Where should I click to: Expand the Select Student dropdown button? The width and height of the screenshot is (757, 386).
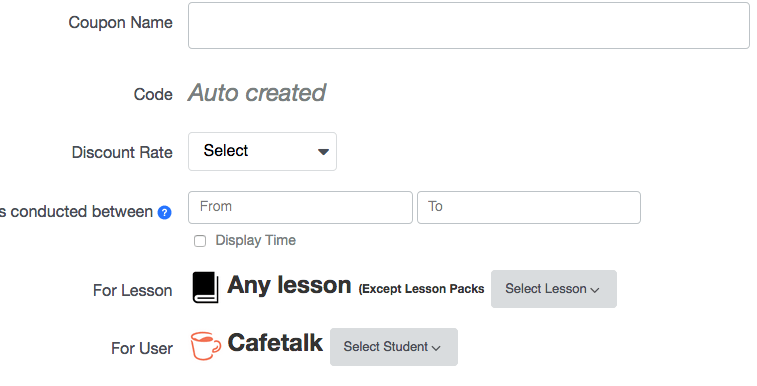(394, 347)
